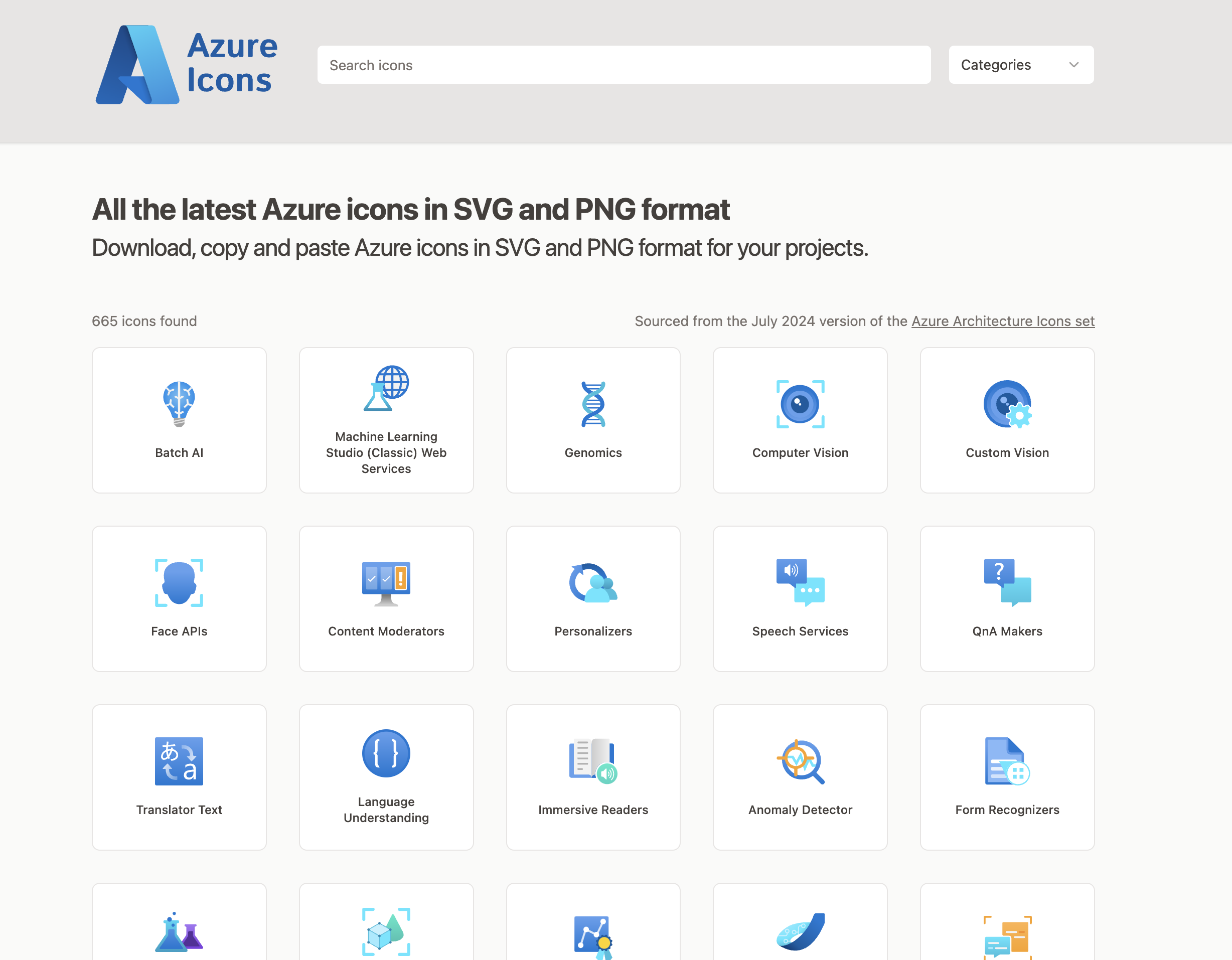This screenshot has height=960, width=1232.
Task: Click the Machine Learning Studio (Classic) Web Services label
Action: coord(386,452)
